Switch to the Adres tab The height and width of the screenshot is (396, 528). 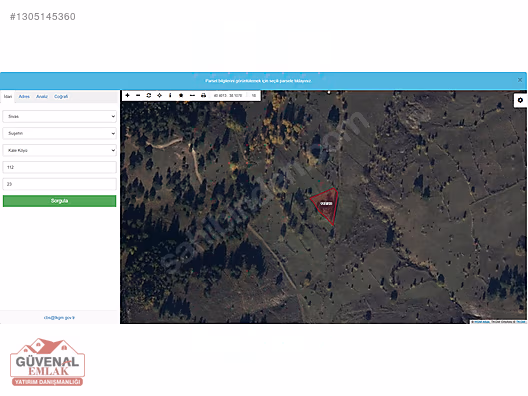point(24,97)
